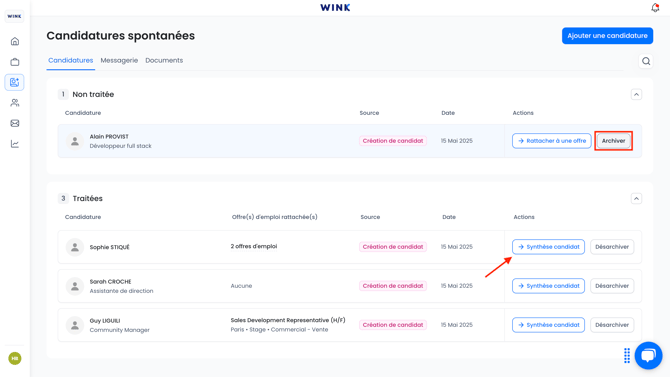
Task: Open Synthèse candidat for Sophie STIQUÉ
Action: [x=548, y=247]
